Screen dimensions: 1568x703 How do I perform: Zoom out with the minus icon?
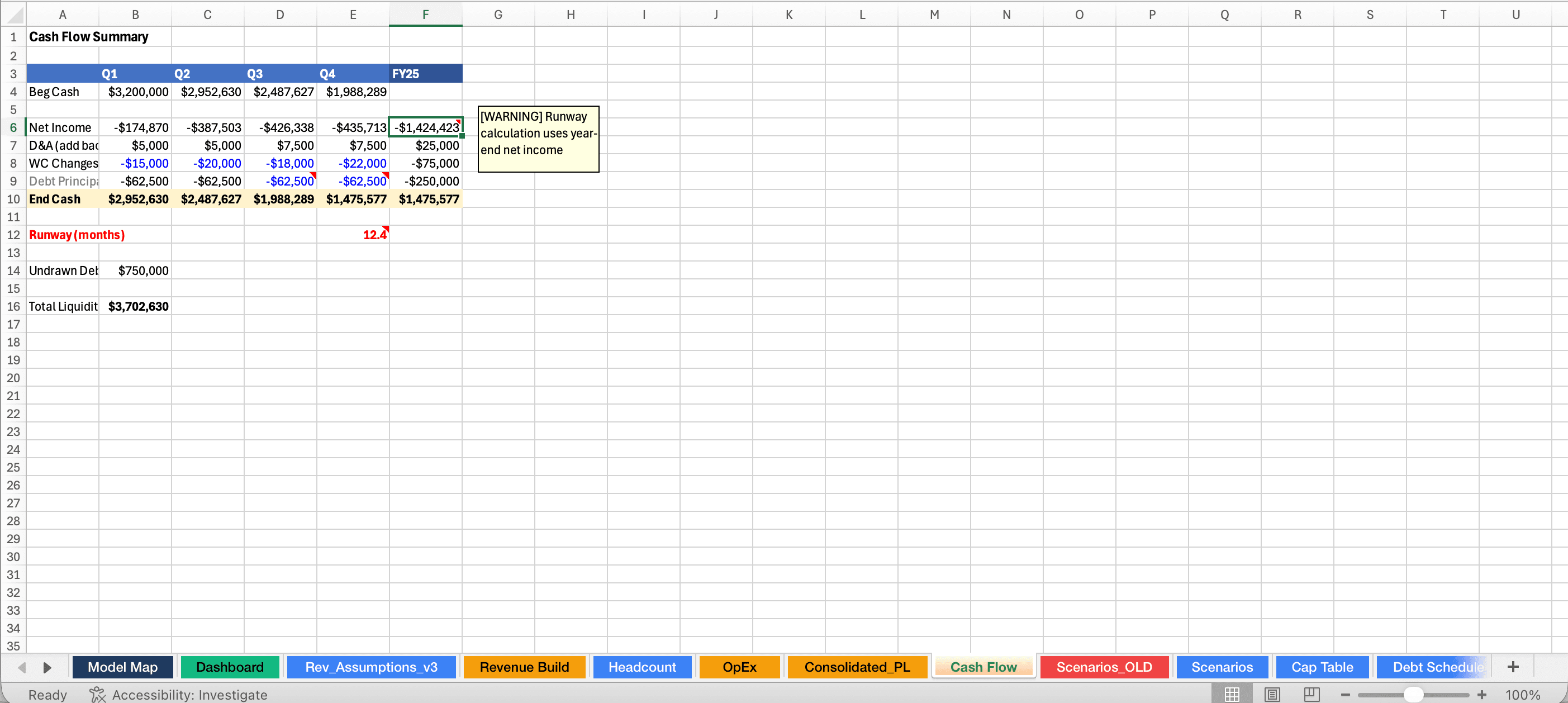tap(1346, 694)
